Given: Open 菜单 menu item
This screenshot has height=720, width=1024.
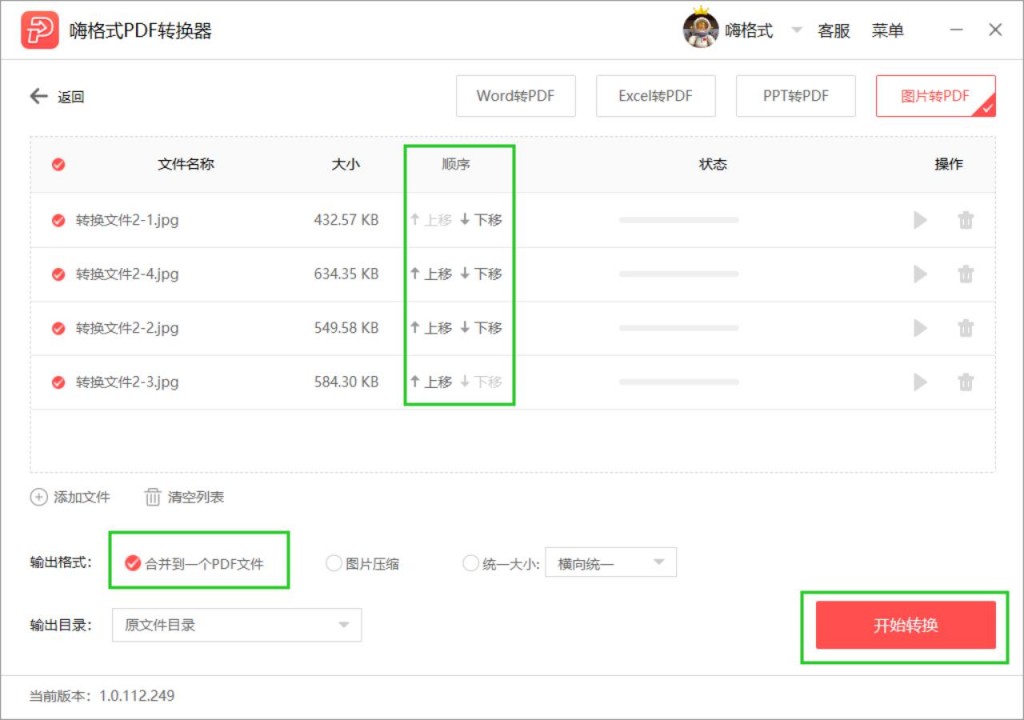Looking at the screenshot, I should pyautogui.click(x=888, y=31).
